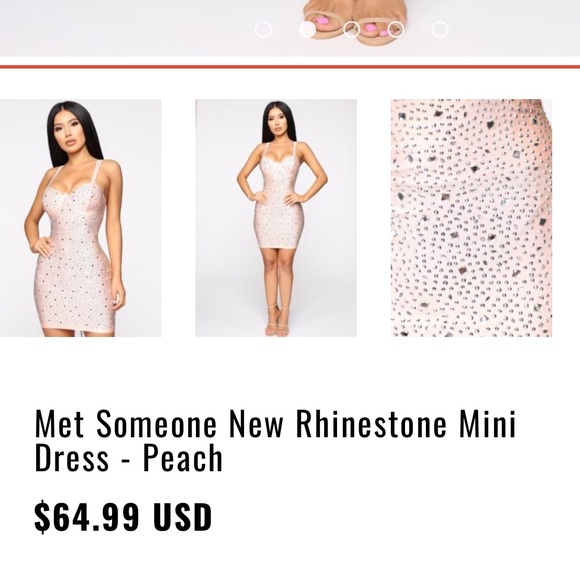Open the full-length standing model thumbnail

coord(276,218)
